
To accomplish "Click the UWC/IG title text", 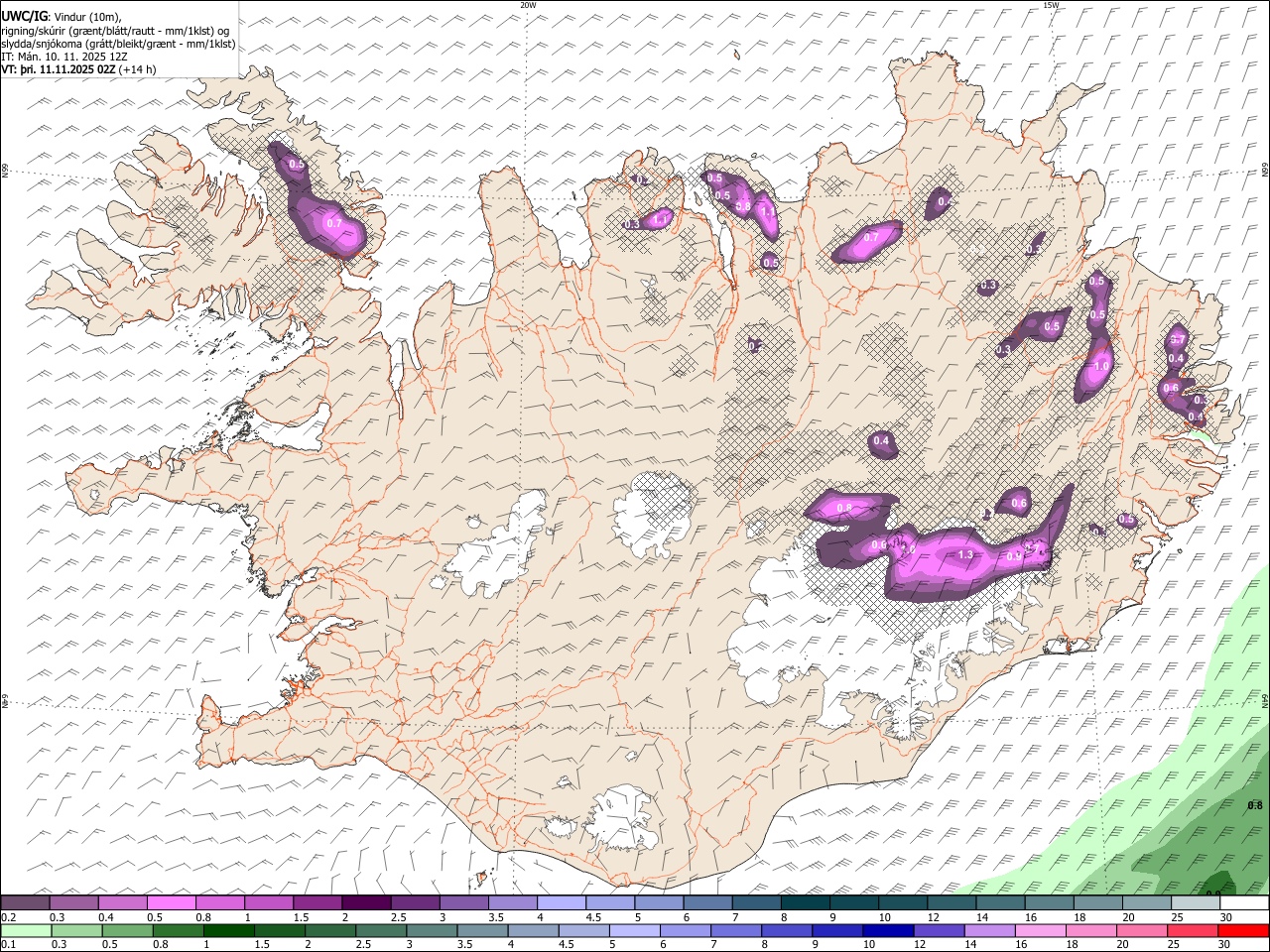I will click(24, 16).
